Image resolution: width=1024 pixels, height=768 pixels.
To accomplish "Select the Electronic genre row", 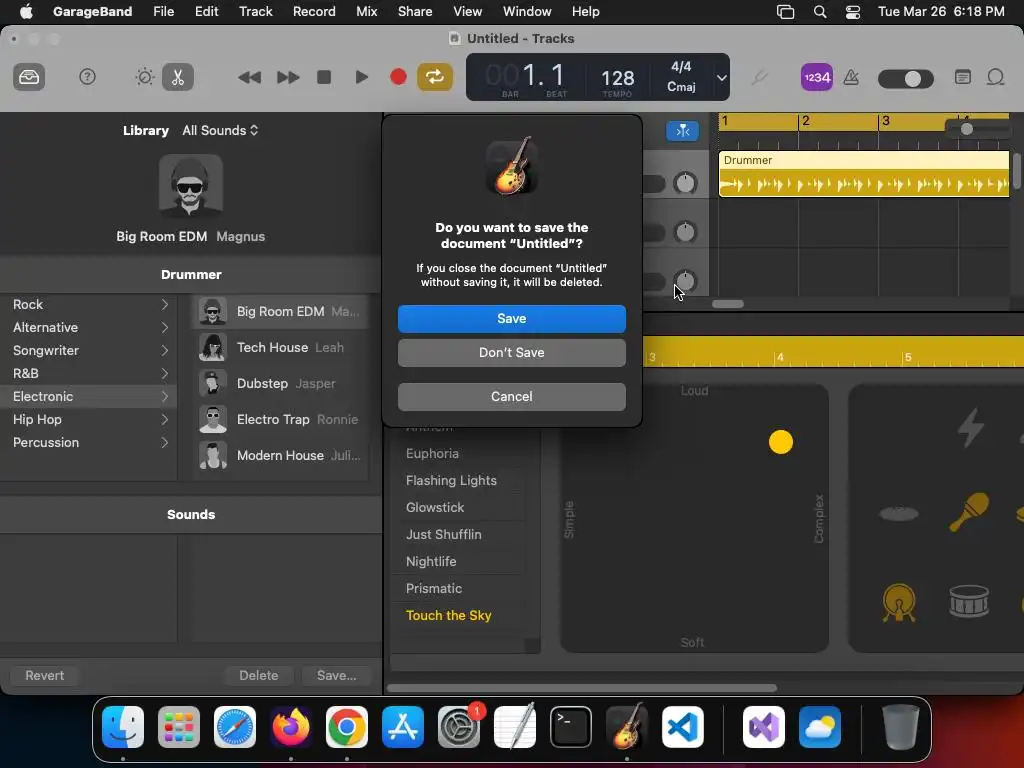I will (88, 396).
